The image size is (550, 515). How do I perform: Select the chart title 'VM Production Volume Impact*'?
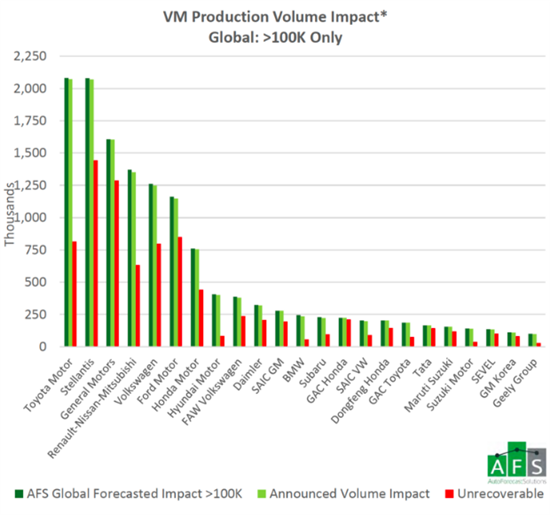pos(275,17)
